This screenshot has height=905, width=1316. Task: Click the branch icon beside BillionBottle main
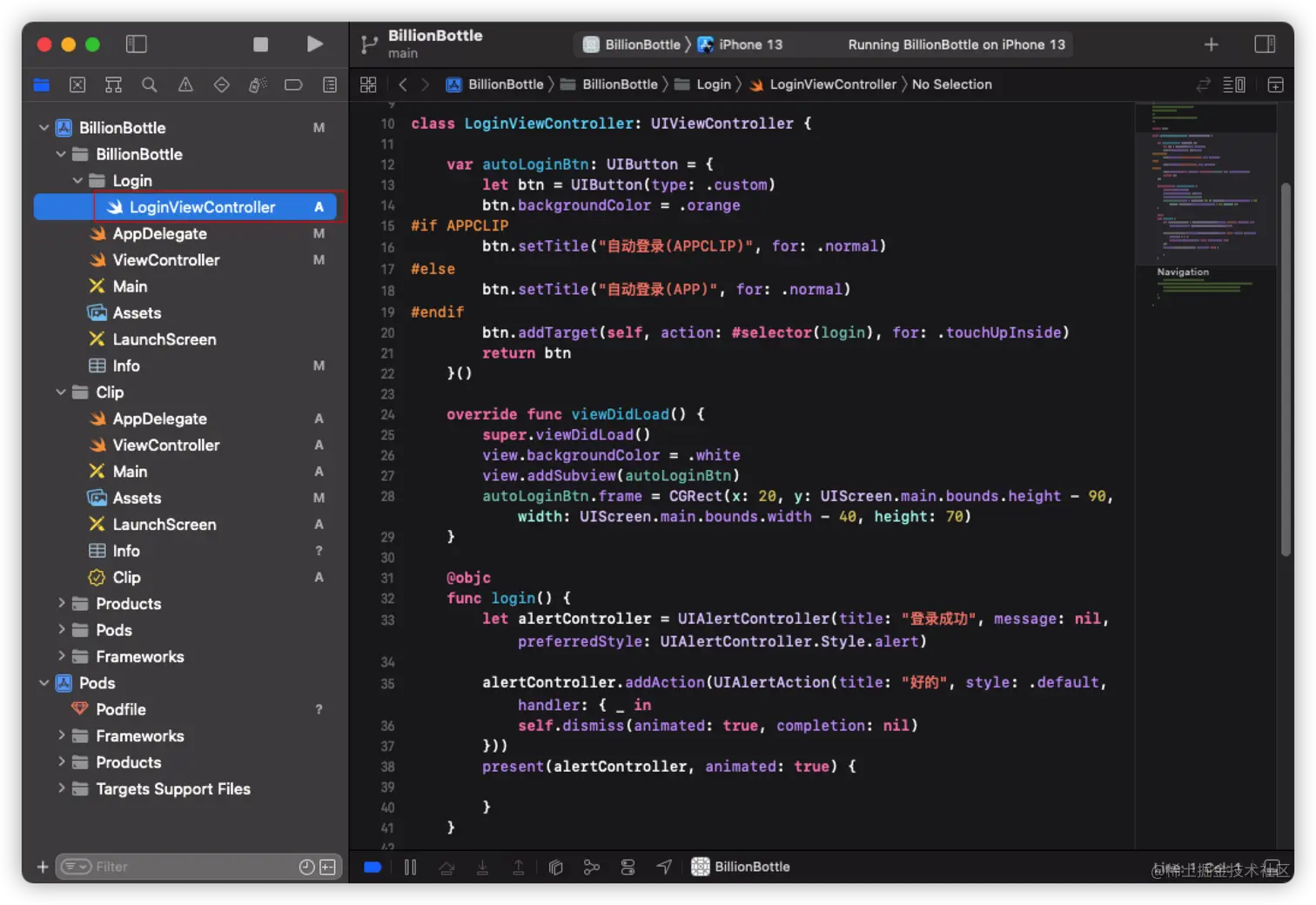tap(370, 44)
